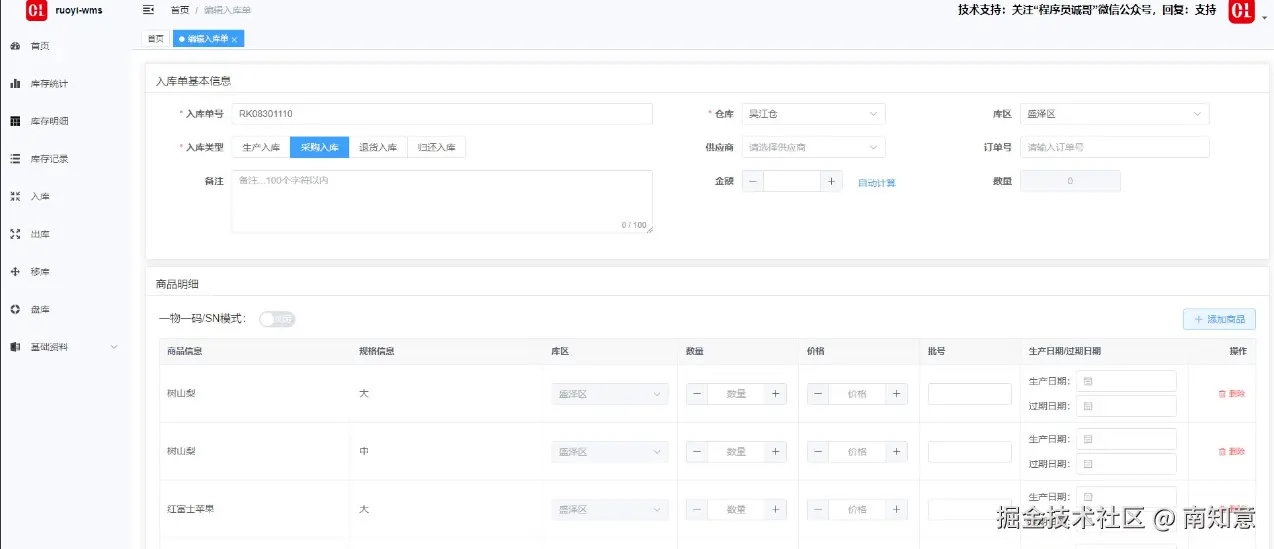Click the 入库 sidebar icon

coord(15,197)
